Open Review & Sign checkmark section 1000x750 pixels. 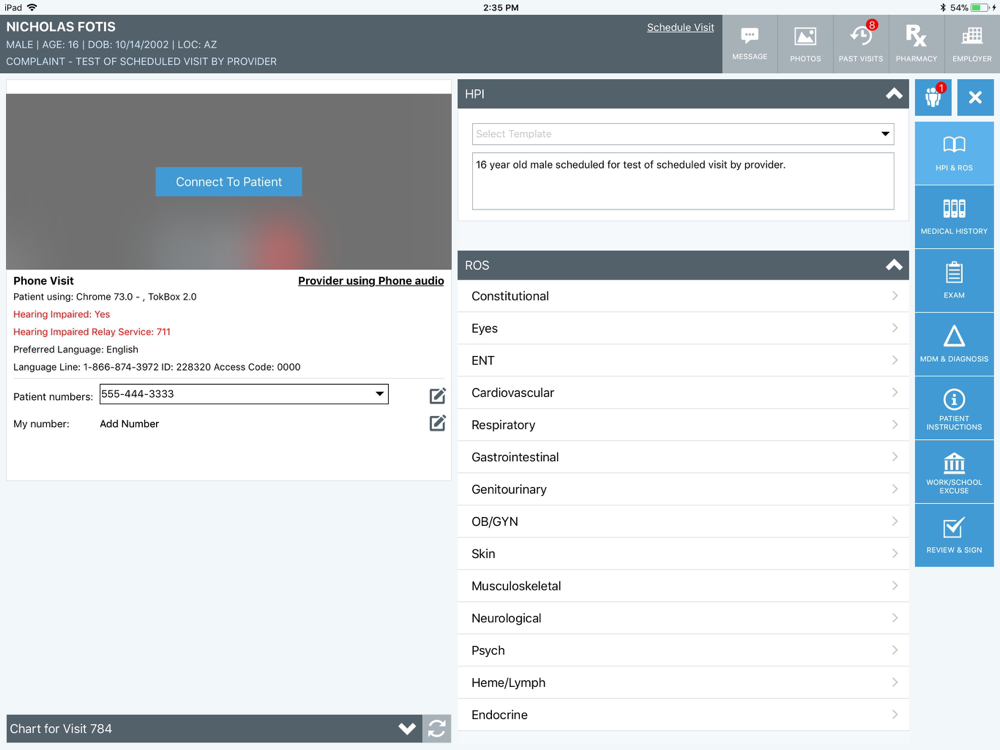coord(954,536)
